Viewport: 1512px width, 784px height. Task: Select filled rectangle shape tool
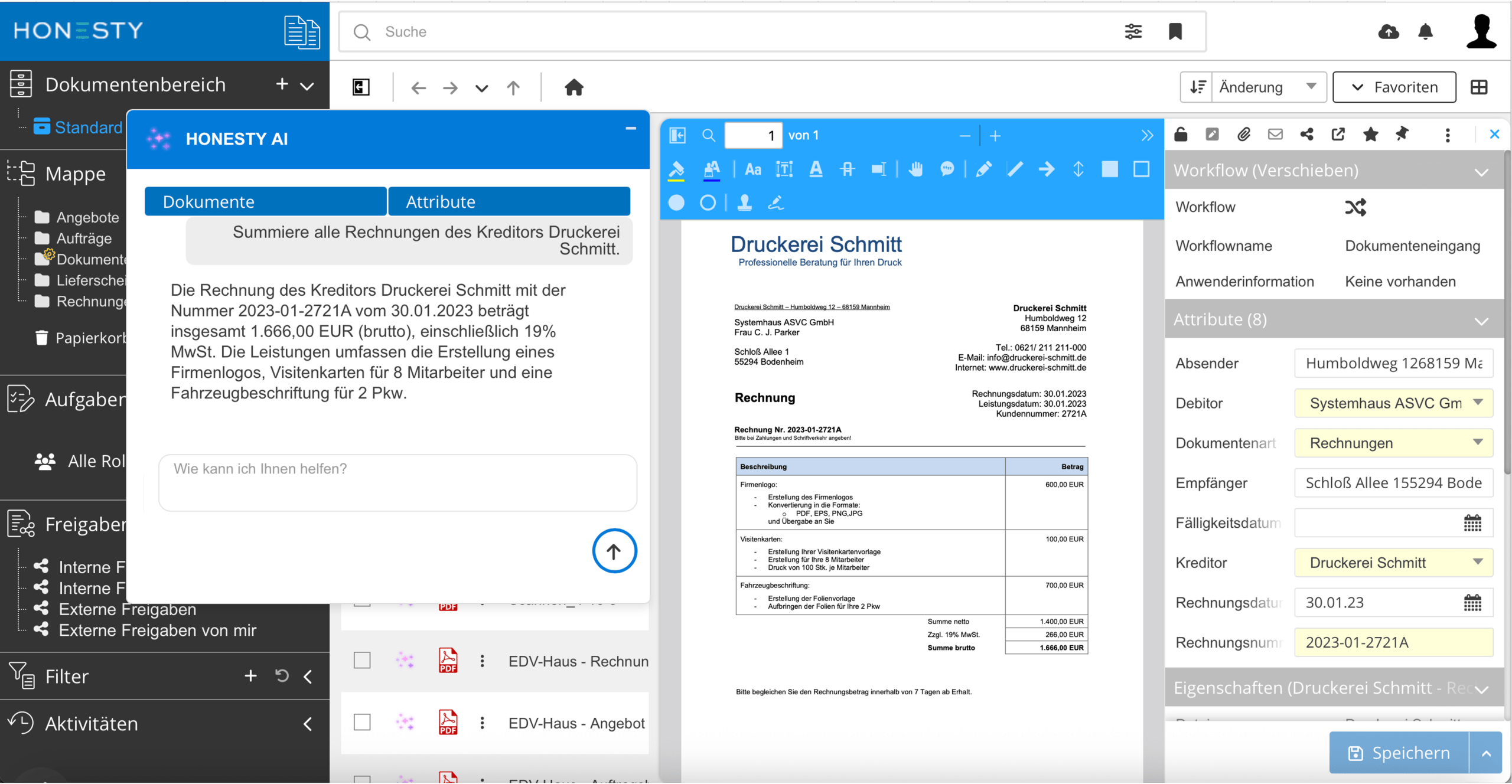click(1110, 170)
